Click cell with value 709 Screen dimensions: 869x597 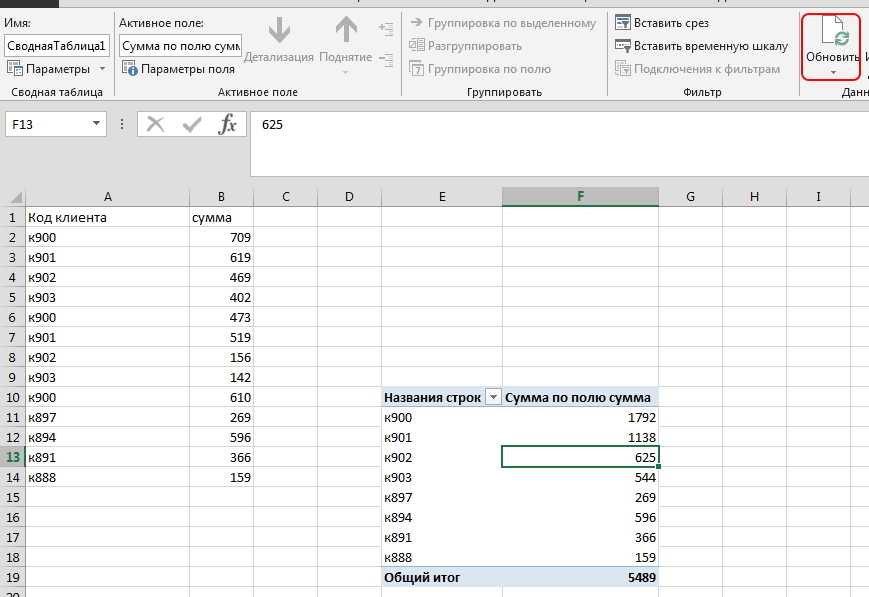click(221, 237)
